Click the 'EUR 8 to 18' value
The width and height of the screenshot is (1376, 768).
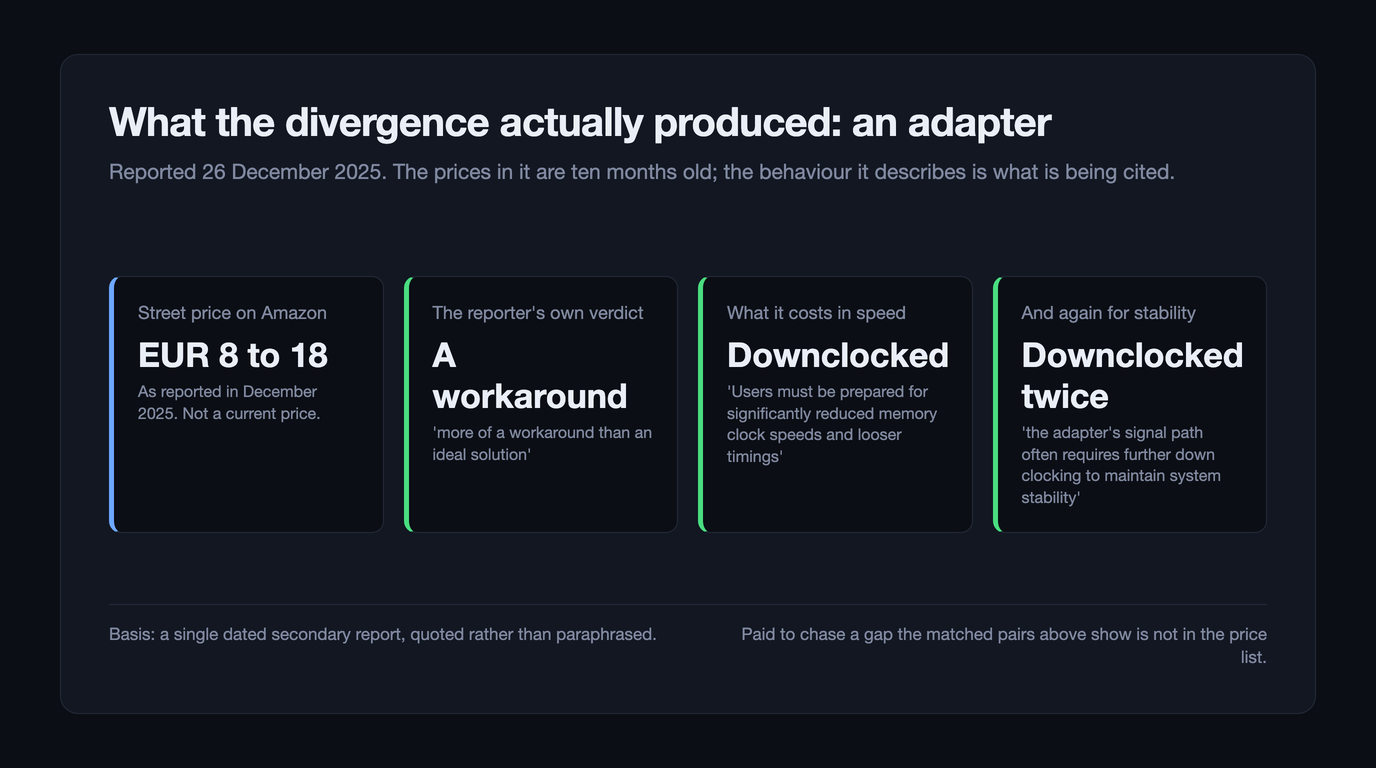point(233,355)
